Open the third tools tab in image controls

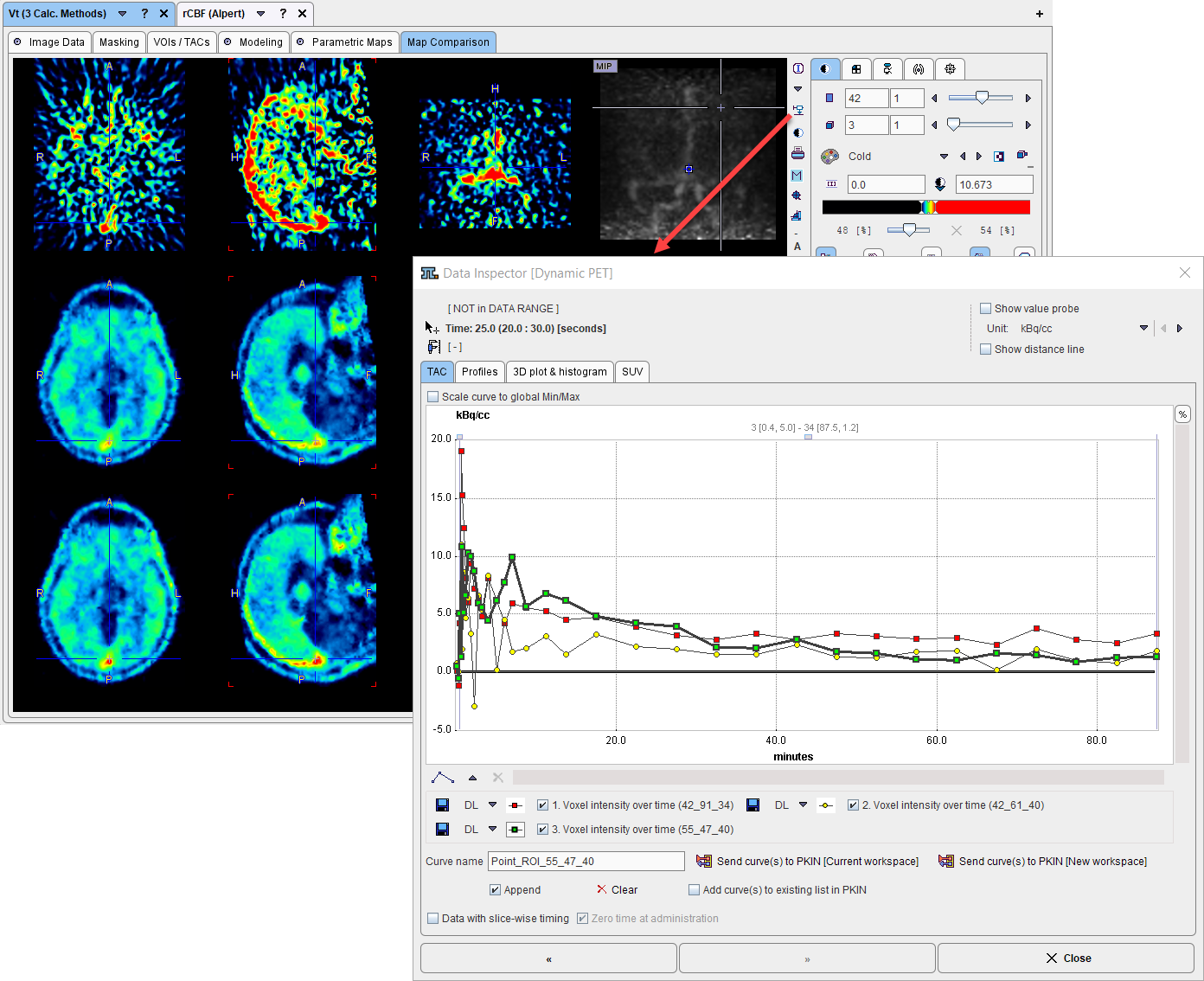tap(887, 69)
